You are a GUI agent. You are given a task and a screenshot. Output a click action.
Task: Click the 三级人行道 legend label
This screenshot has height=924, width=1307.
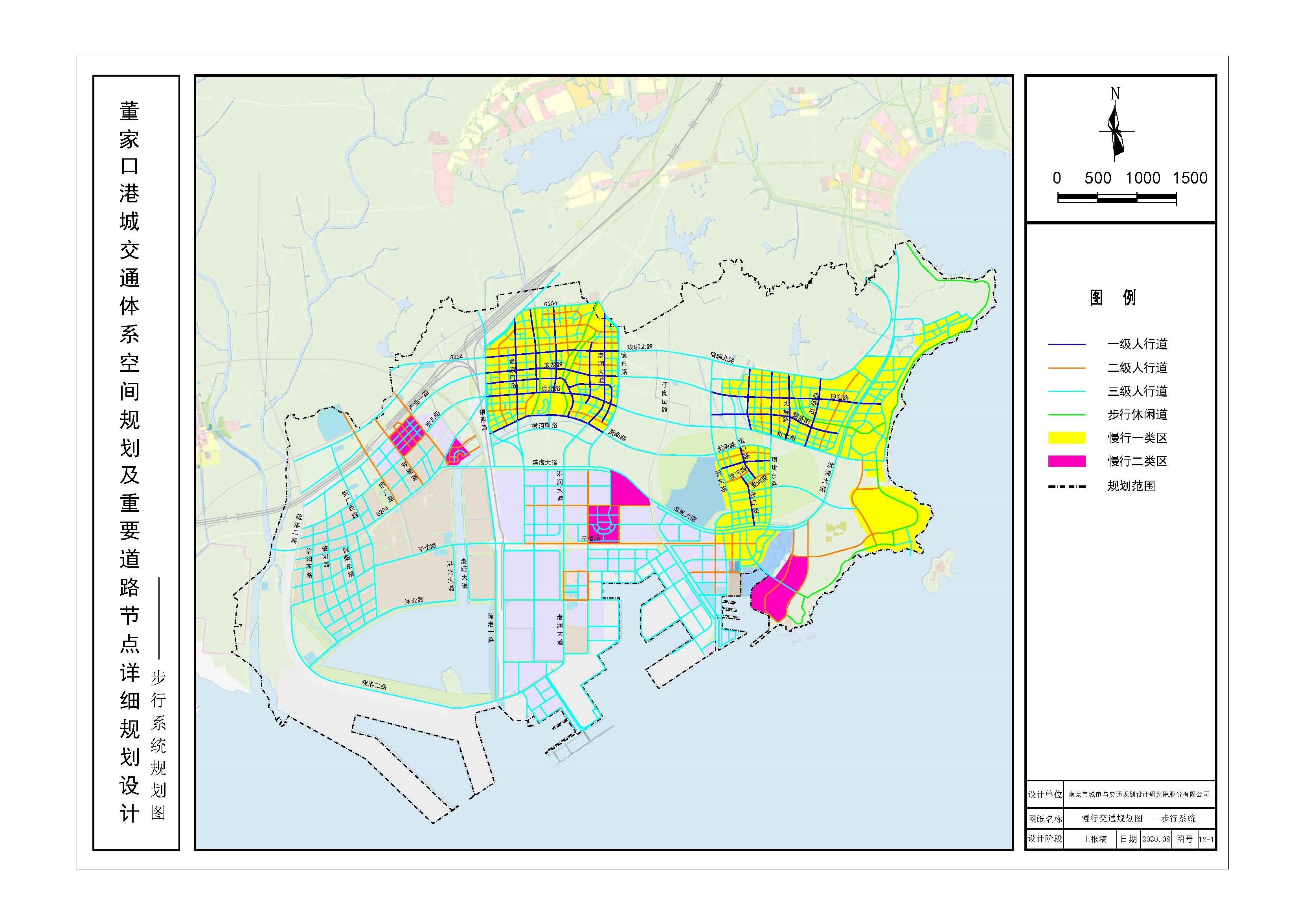click(1137, 391)
